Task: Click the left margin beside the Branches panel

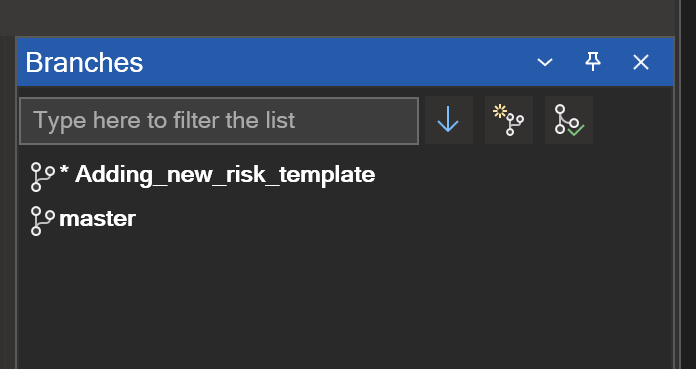Action: pos(8,200)
